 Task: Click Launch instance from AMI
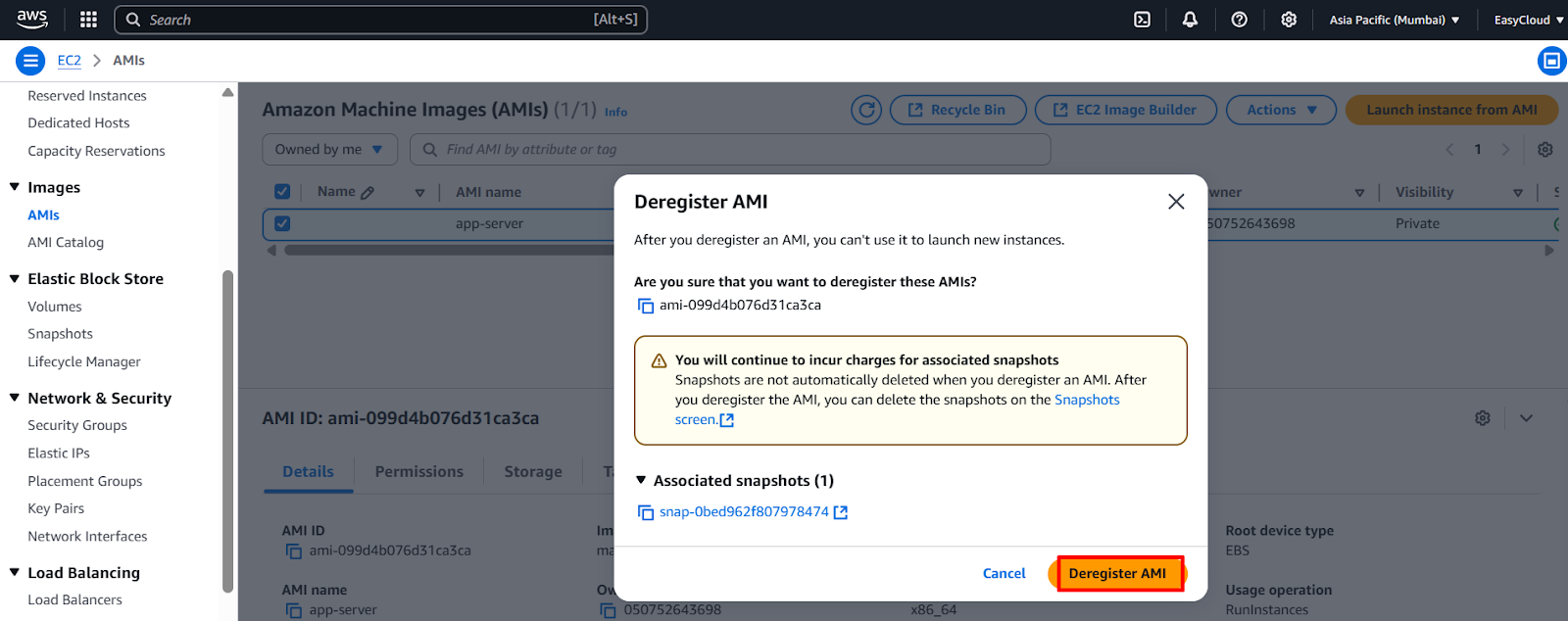click(1451, 110)
